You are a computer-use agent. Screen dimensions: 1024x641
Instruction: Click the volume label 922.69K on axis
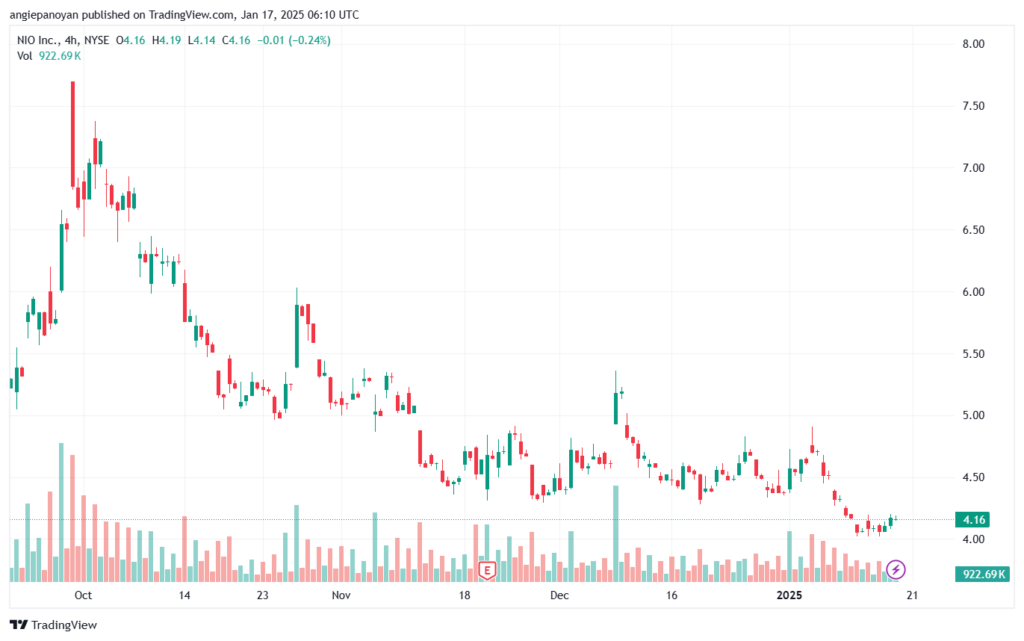(x=983, y=574)
